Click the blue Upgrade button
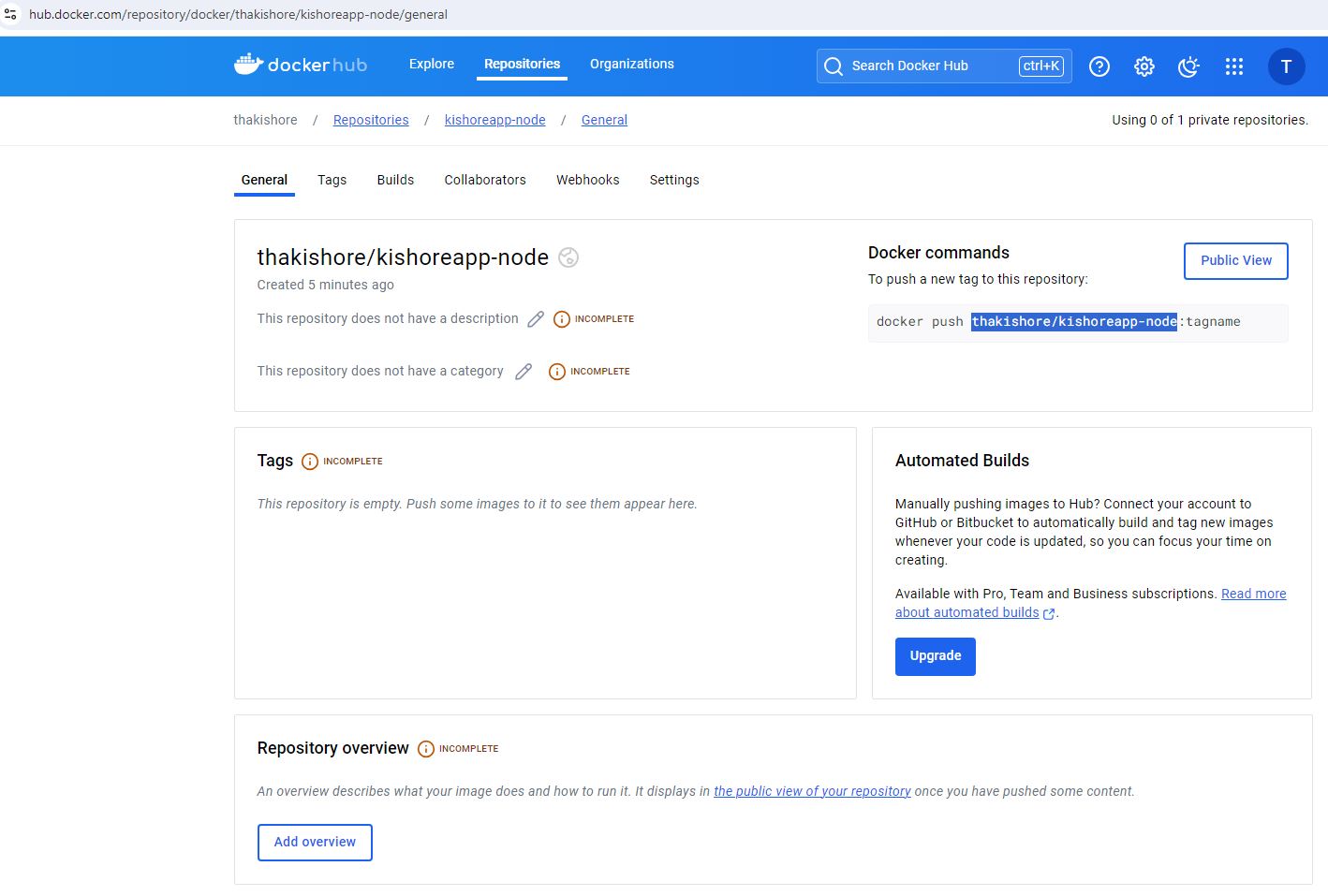The height and width of the screenshot is (896, 1328). (935, 656)
